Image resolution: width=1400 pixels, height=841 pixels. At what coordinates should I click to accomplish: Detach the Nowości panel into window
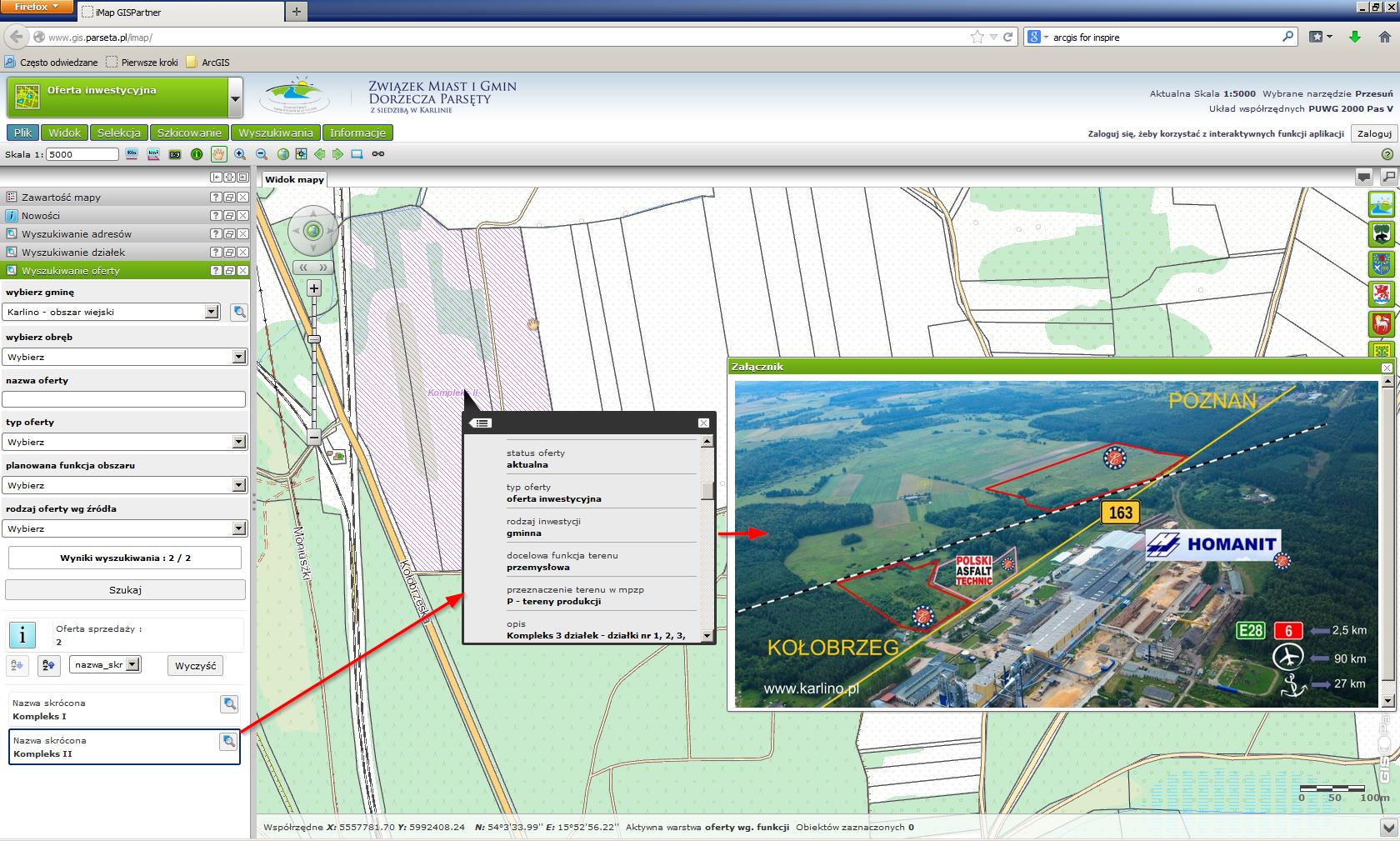click(229, 216)
